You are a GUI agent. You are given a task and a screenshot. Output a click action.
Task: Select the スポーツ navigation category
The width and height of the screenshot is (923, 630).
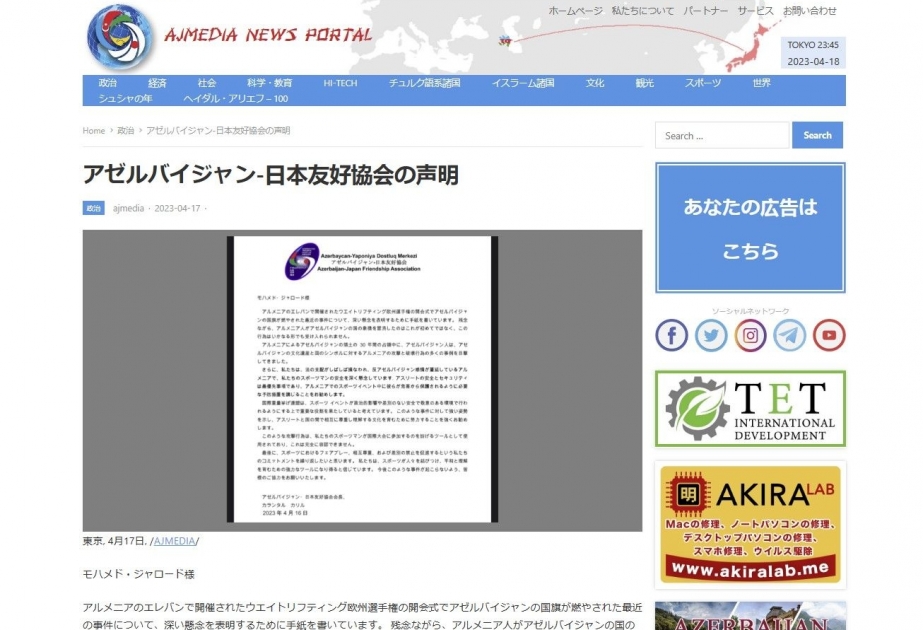coord(703,83)
